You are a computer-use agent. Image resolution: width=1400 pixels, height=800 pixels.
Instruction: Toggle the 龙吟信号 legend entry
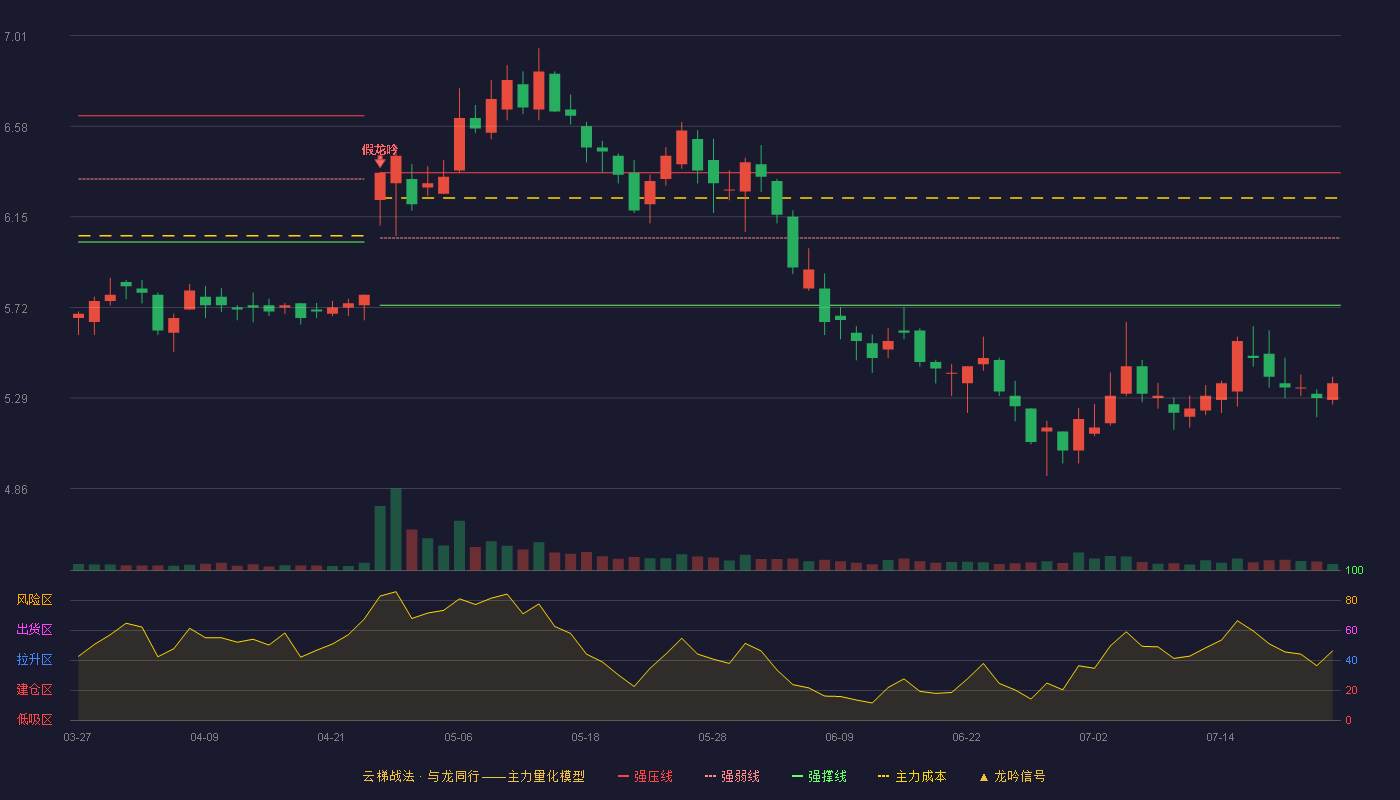click(1012, 776)
